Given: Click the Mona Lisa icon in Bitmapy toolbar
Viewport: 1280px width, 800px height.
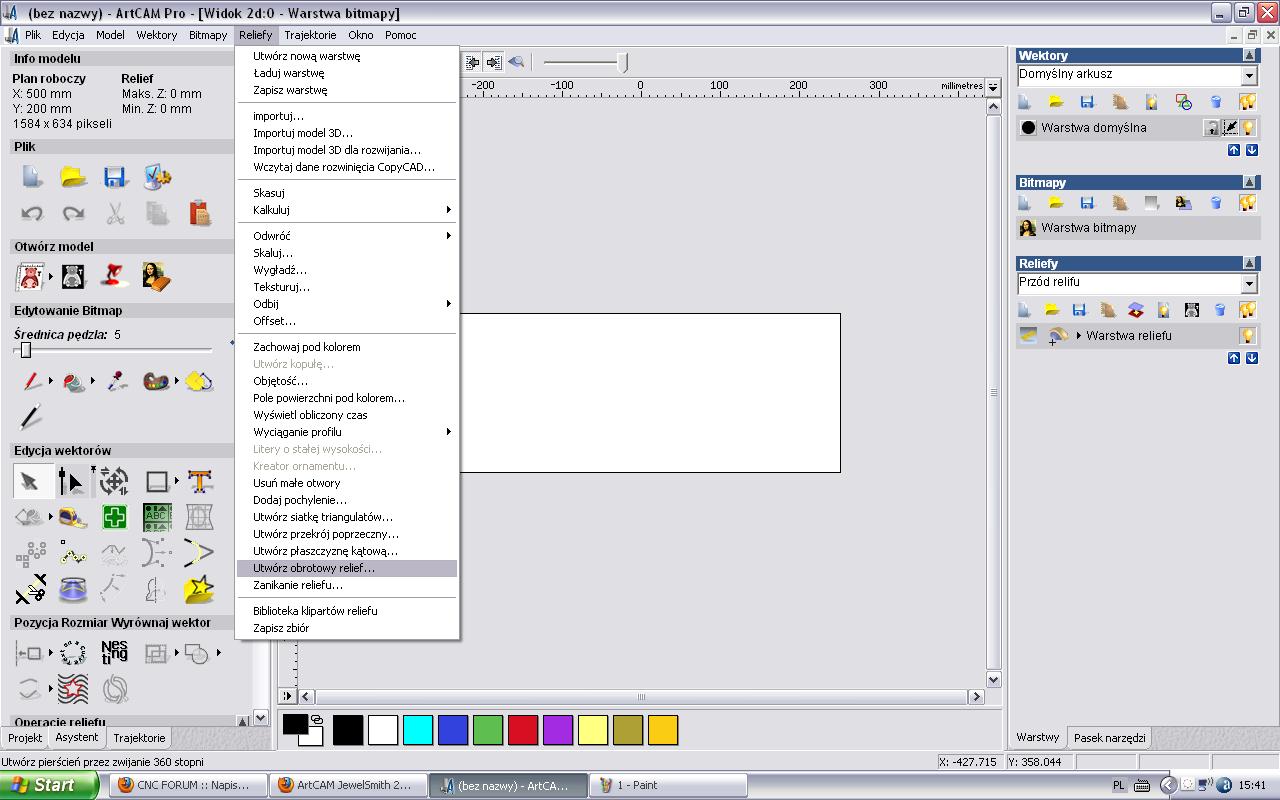Looking at the screenshot, I should 1184,202.
